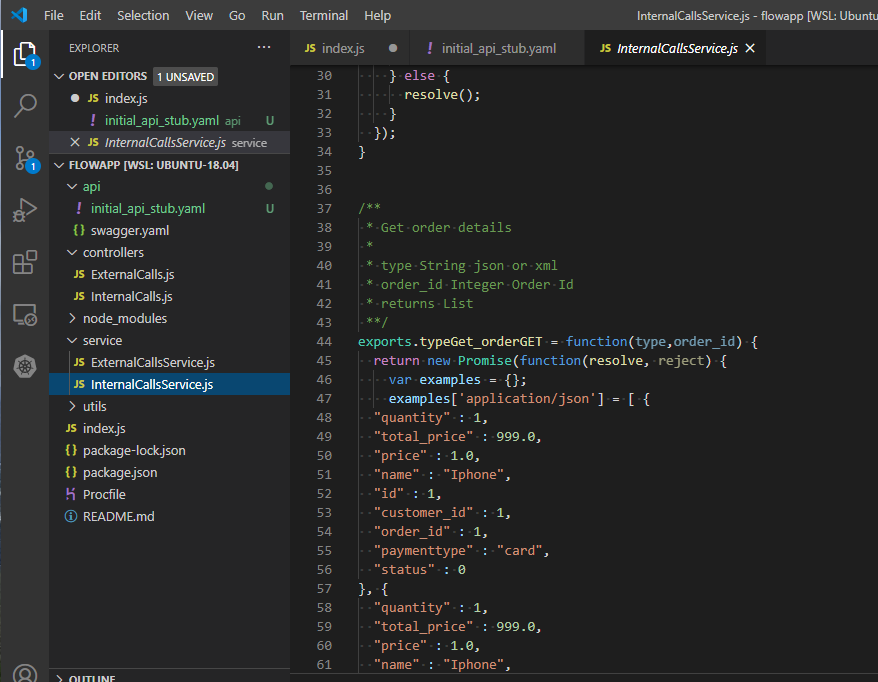
Task: Open the Kubernetes view icon
Action: click(x=25, y=367)
